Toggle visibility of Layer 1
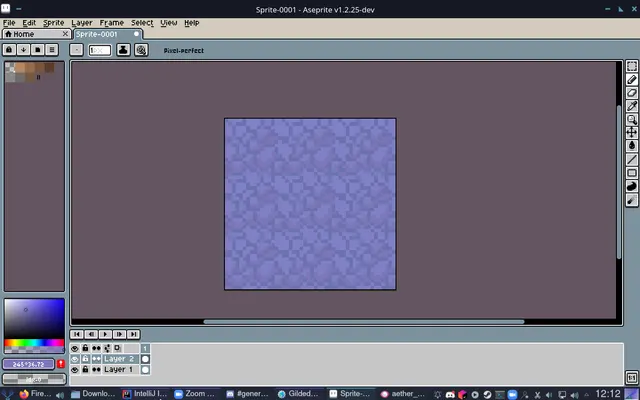Viewport: 640px width, 400px height. [74, 370]
